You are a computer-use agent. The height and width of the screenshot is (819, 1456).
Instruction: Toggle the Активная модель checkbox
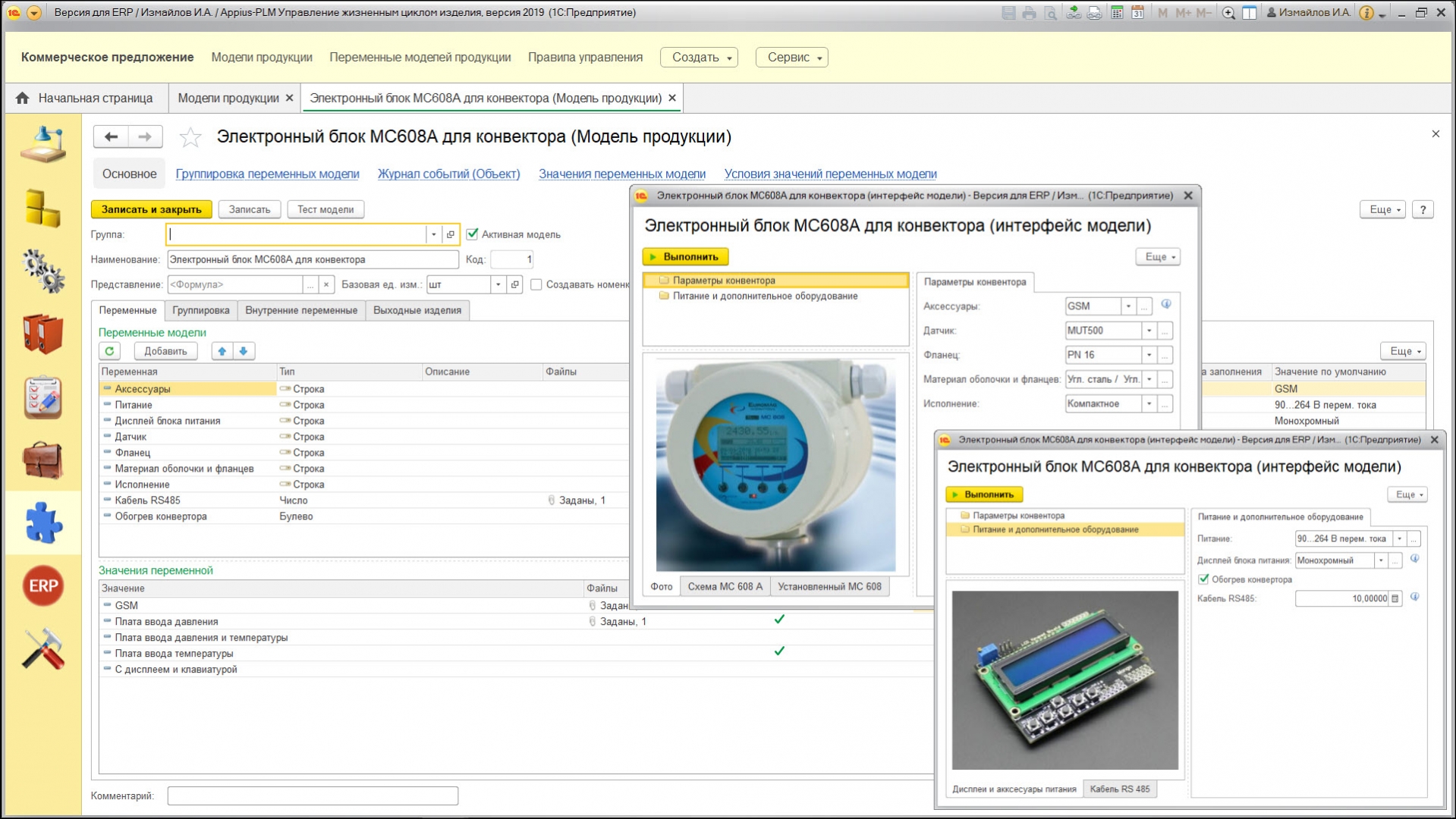[x=473, y=234]
